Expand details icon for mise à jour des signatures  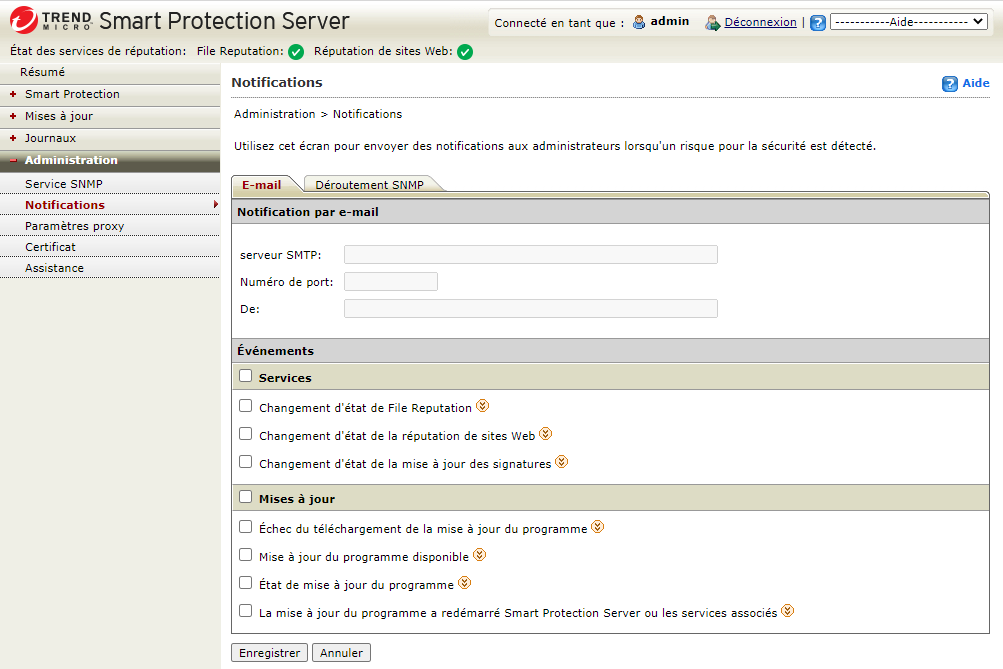561,462
